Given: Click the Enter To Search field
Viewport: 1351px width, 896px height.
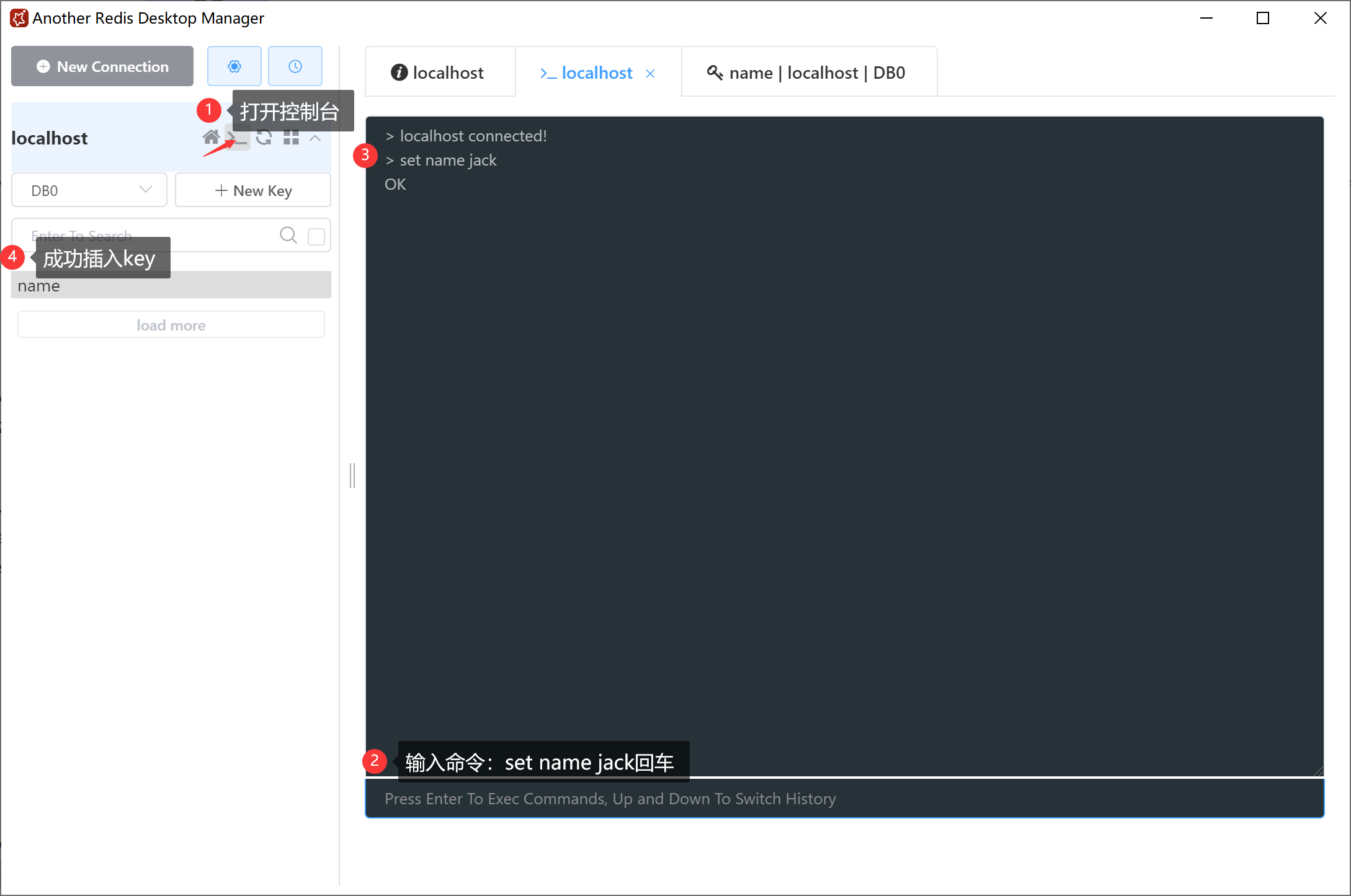Looking at the screenshot, I should tap(198, 231).
